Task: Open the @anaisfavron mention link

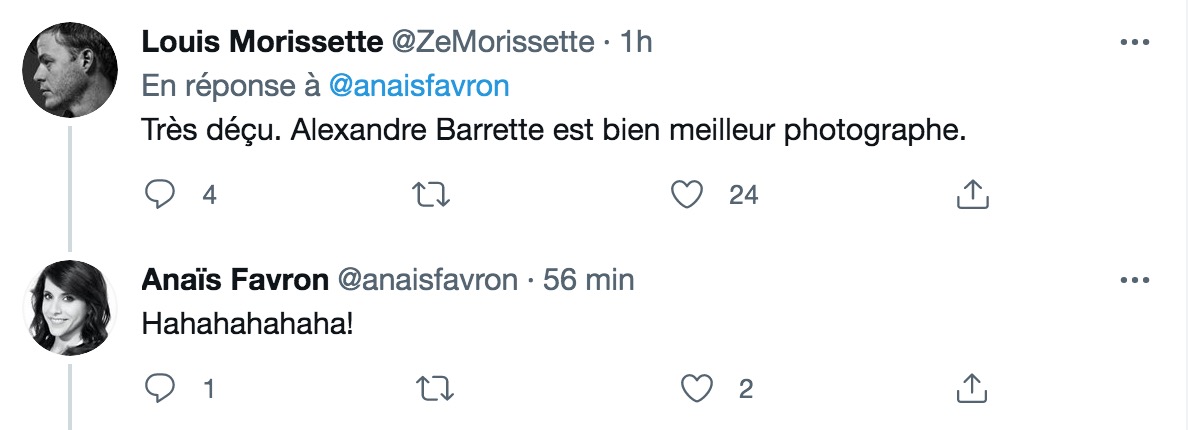Action: tap(419, 86)
